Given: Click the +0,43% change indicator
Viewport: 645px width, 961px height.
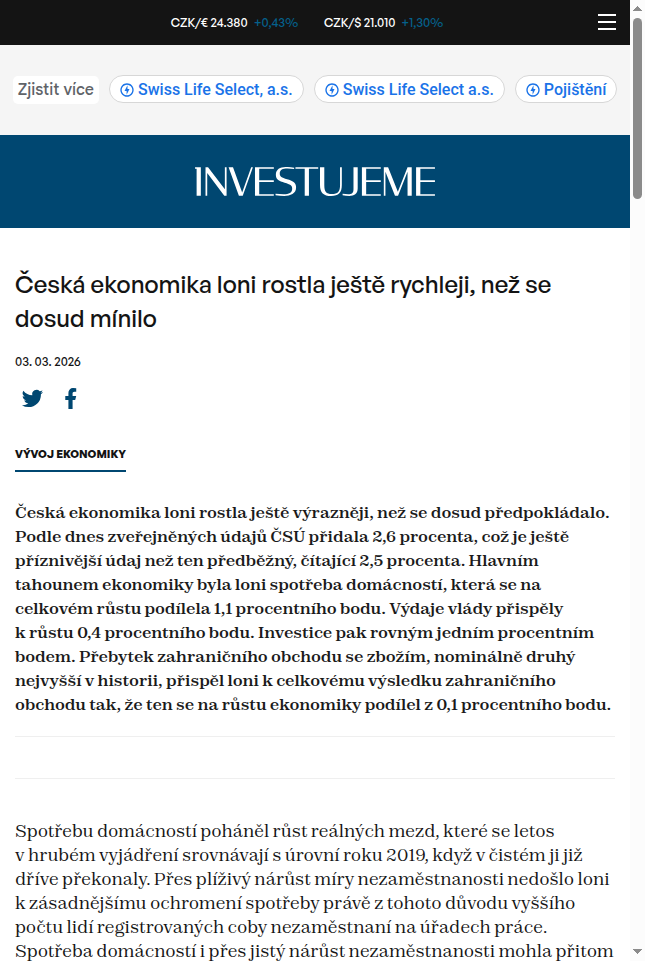Looking at the screenshot, I should tap(278, 22).
